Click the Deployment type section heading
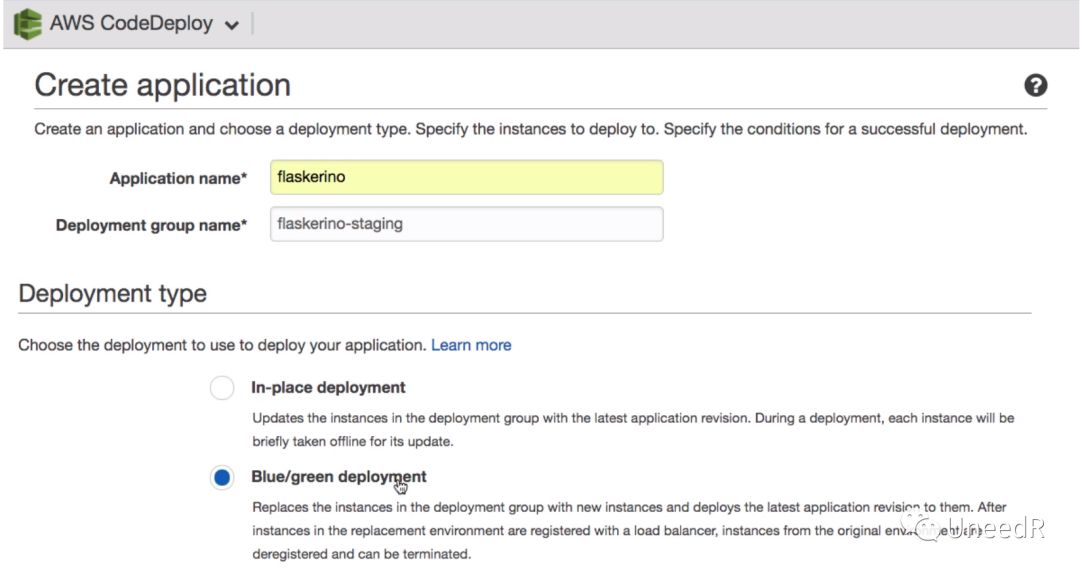The image size is (1080, 573). pos(112,293)
